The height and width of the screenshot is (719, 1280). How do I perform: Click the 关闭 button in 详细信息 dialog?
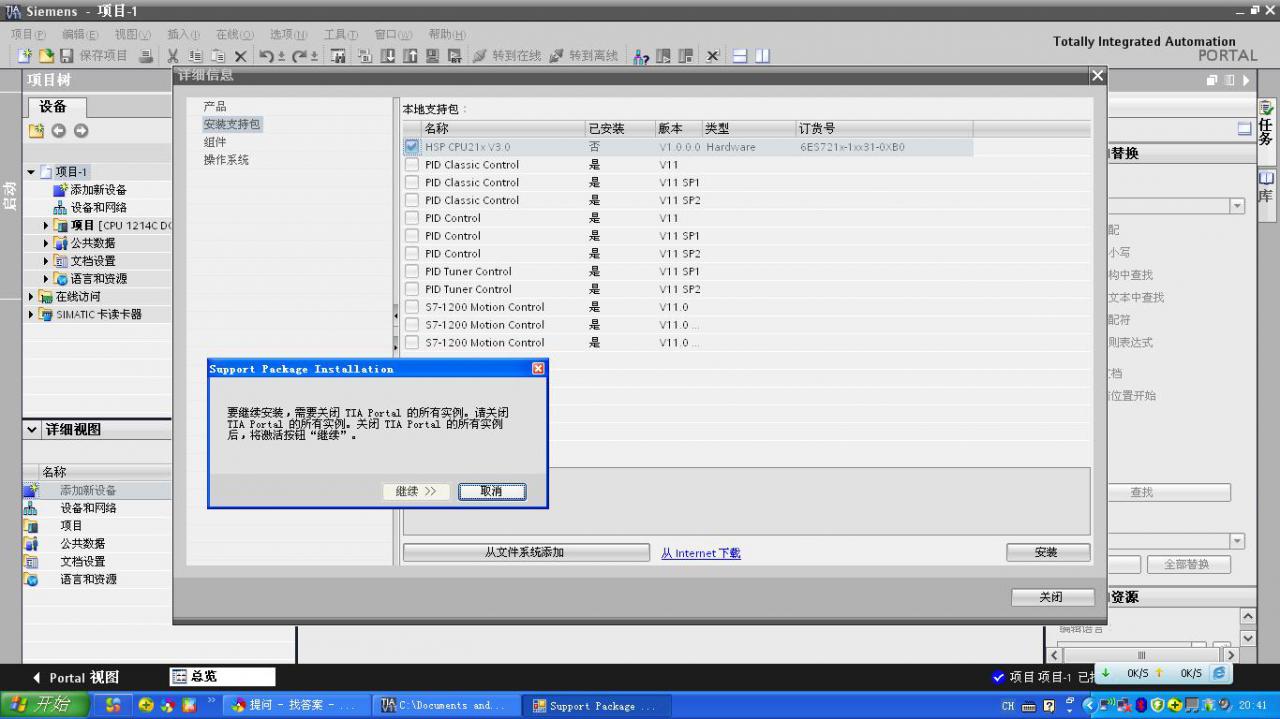click(x=1051, y=597)
